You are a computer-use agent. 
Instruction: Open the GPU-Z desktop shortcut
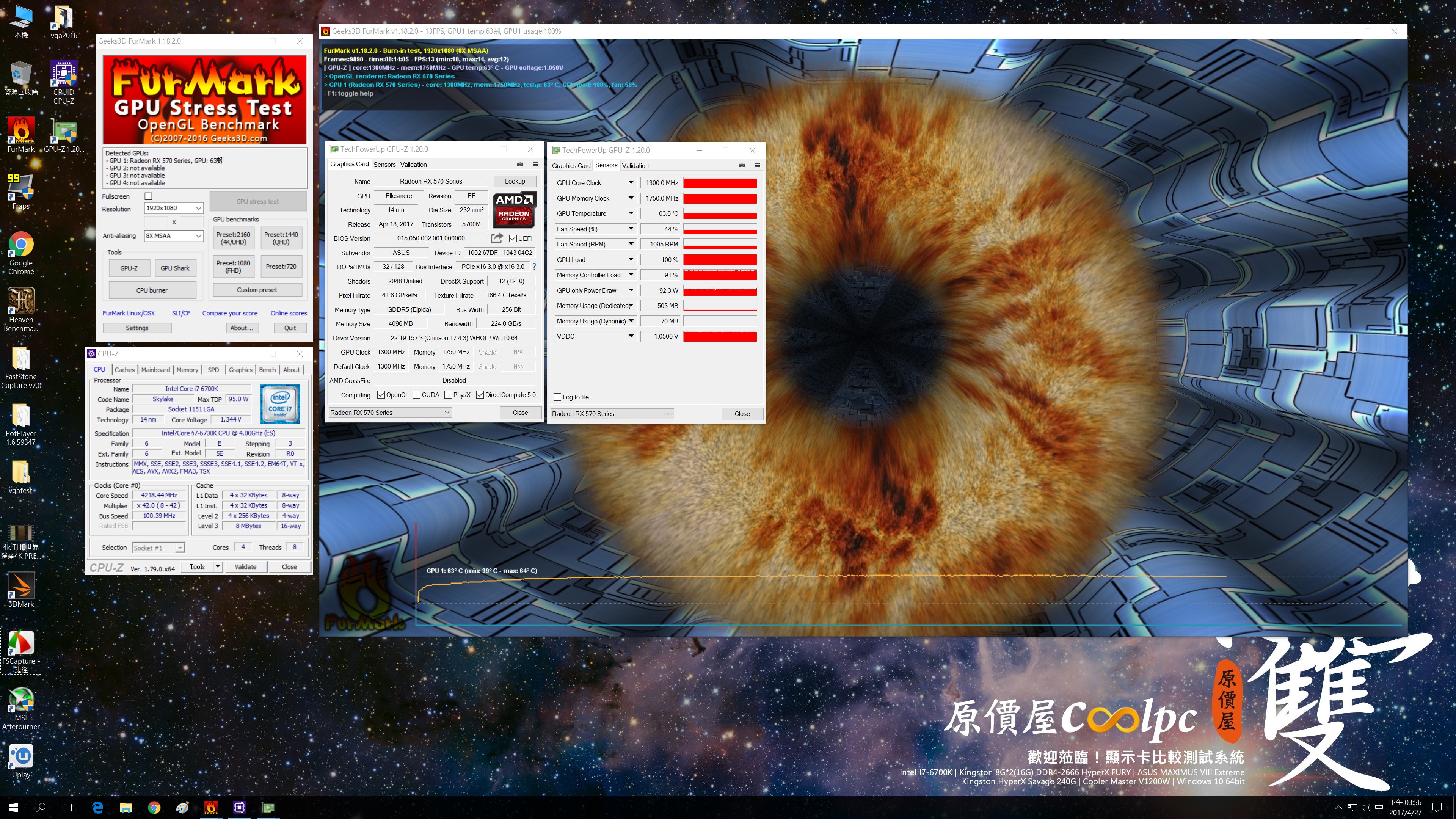(x=63, y=135)
